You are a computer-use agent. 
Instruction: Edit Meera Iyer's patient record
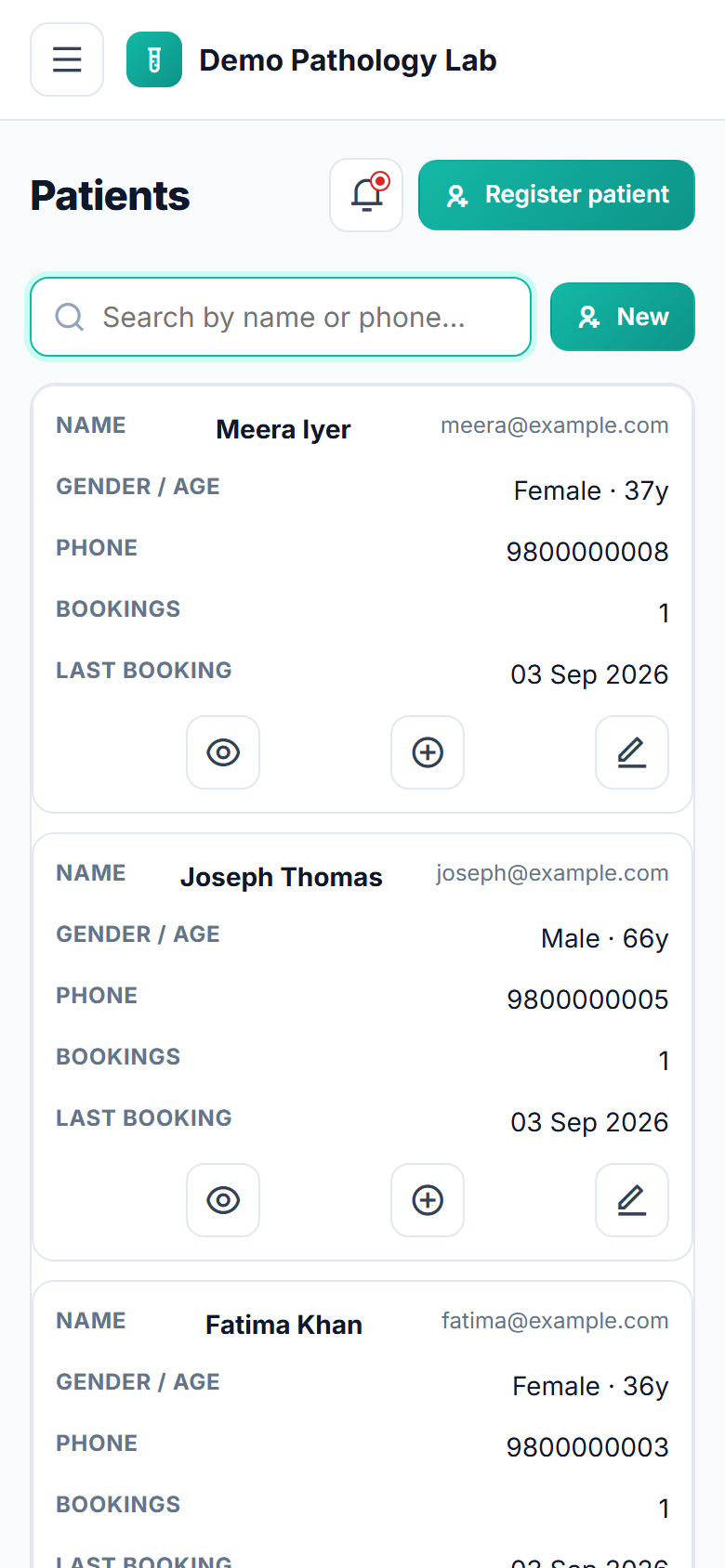(x=632, y=752)
